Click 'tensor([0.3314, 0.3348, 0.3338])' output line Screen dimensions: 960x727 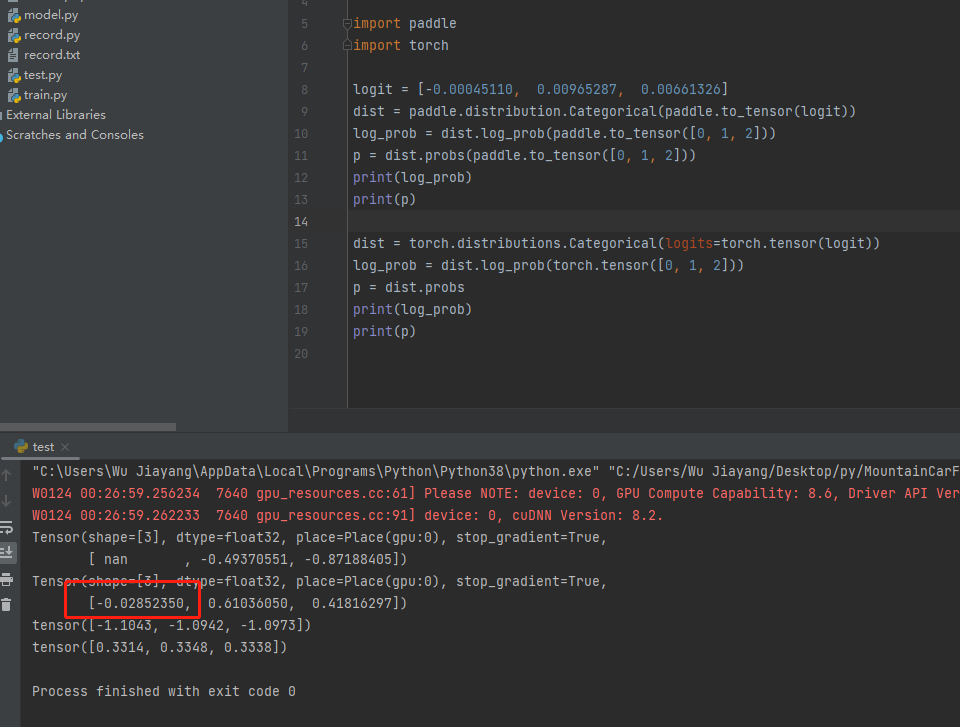click(160, 648)
